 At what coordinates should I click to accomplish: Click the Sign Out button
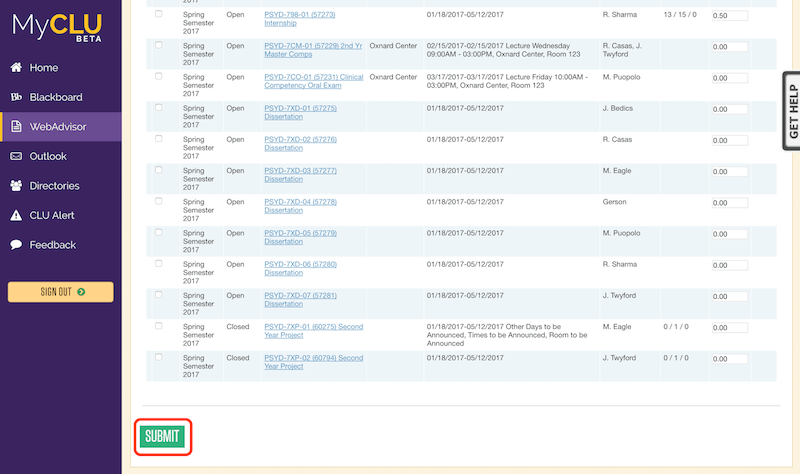point(61,292)
